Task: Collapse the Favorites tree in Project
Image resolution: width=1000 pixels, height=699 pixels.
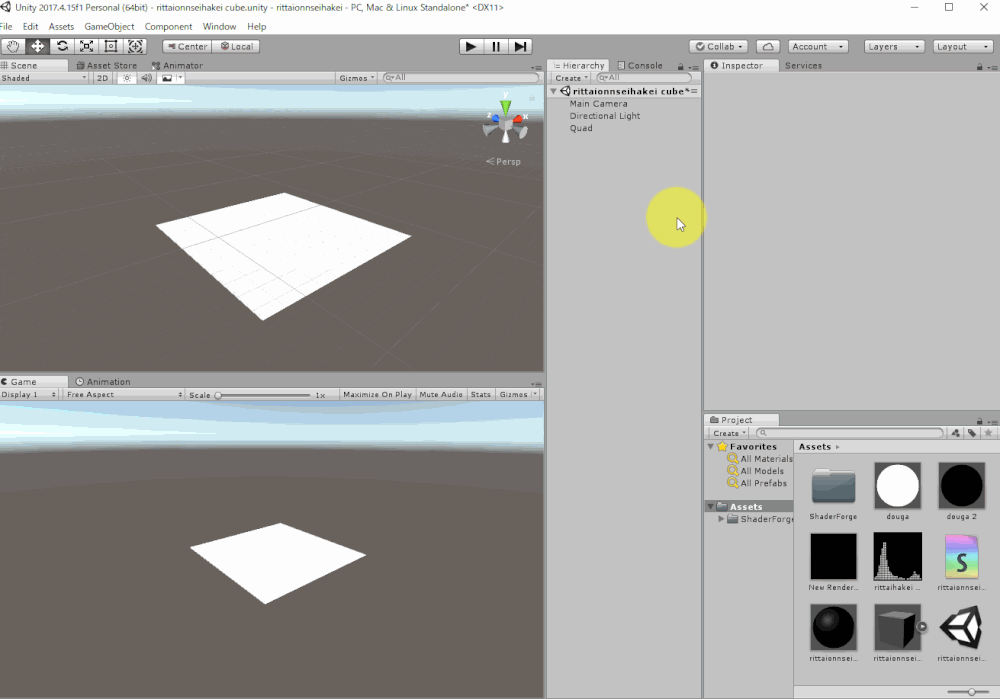Action: click(710, 446)
